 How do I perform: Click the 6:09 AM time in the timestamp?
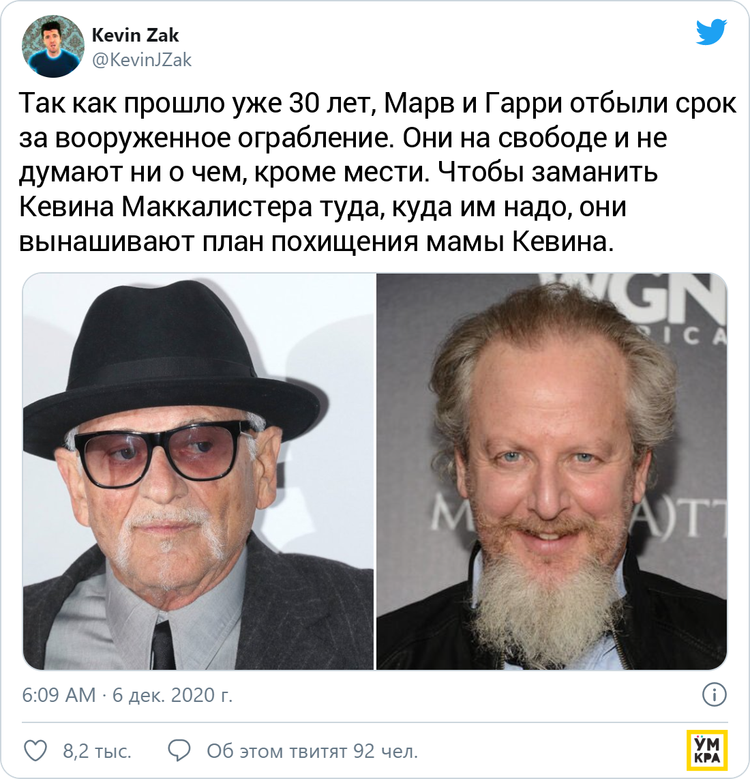pyautogui.click(x=59, y=695)
